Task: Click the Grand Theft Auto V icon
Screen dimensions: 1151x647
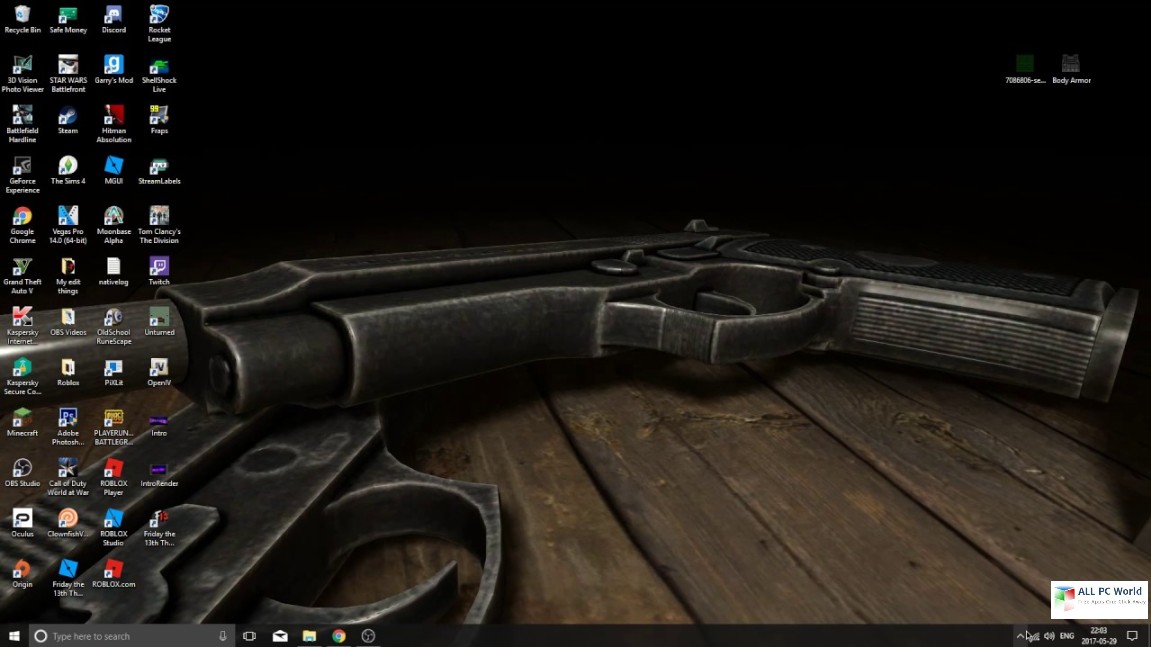Action: click(22, 267)
